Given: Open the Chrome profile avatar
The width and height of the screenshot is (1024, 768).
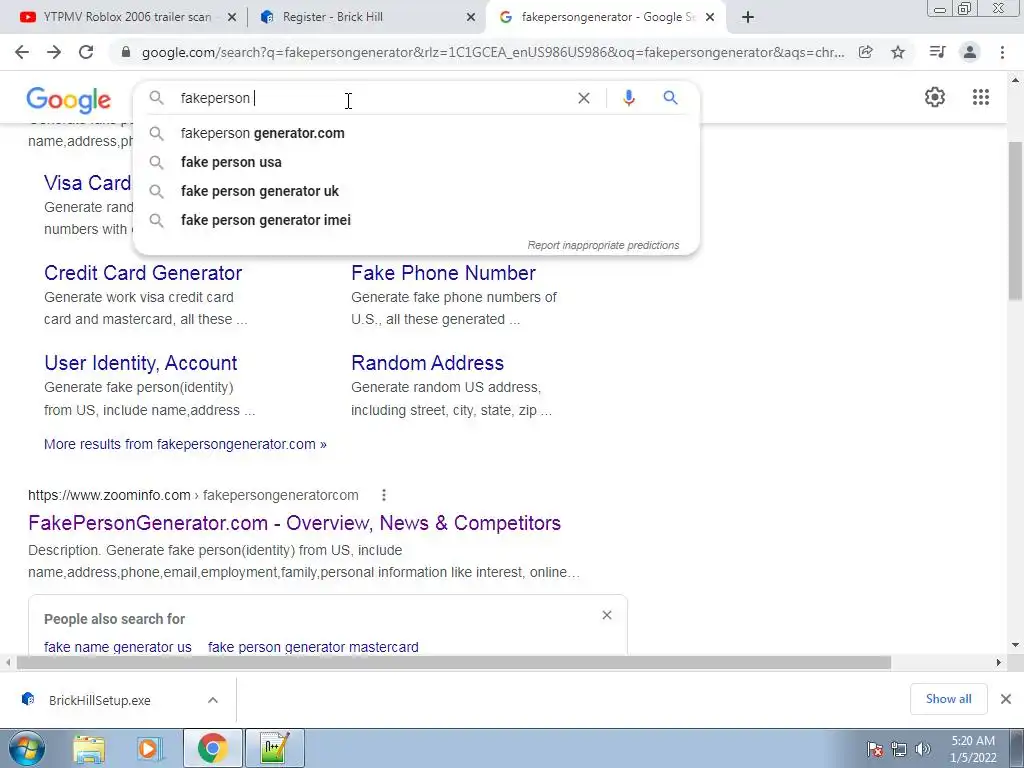Looking at the screenshot, I should coord(970,52).
